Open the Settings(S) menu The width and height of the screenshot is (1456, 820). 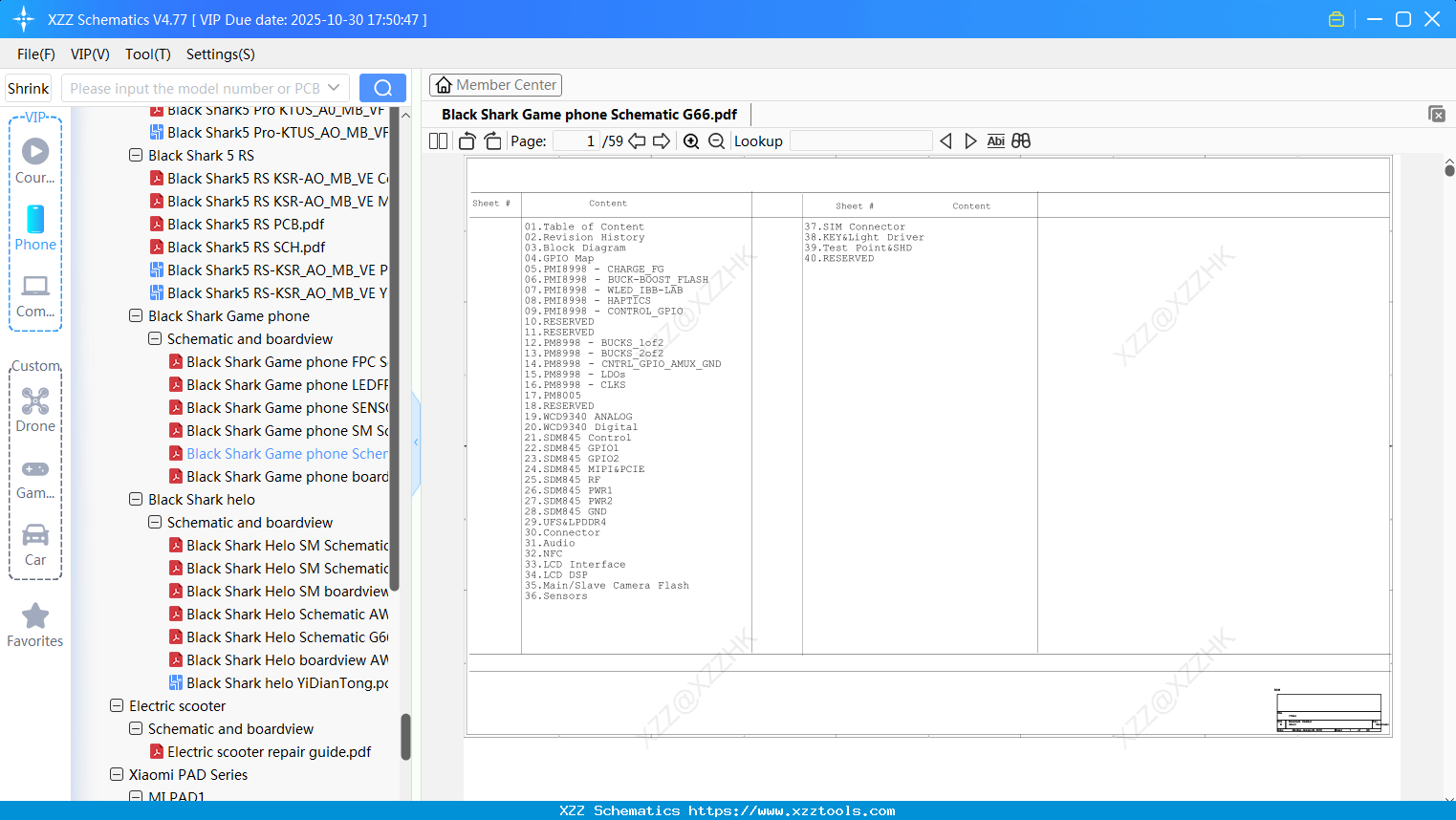(x=221, y=54)
